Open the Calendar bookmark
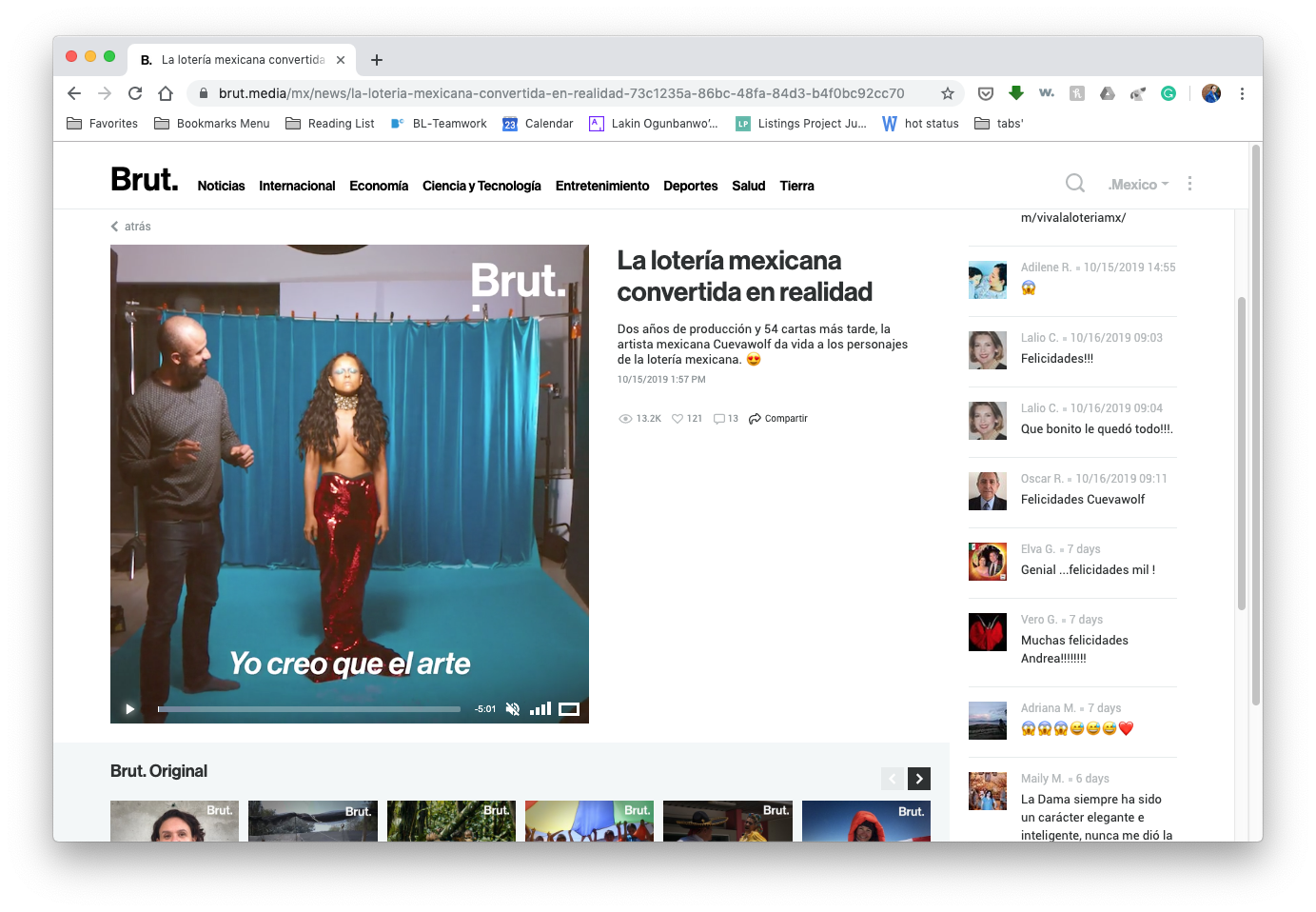The width and height of the screenshot is (1316, 912). pos(538,124)
